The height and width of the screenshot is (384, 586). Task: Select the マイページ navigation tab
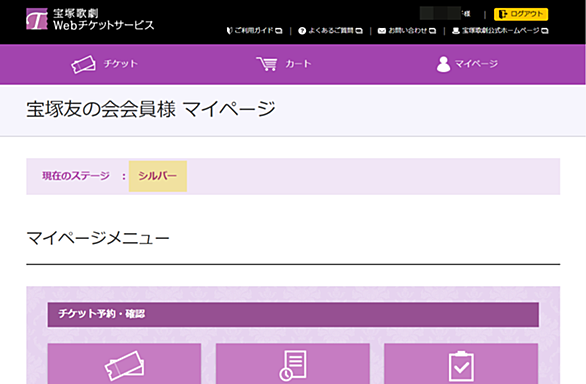[x=467, y=64]
